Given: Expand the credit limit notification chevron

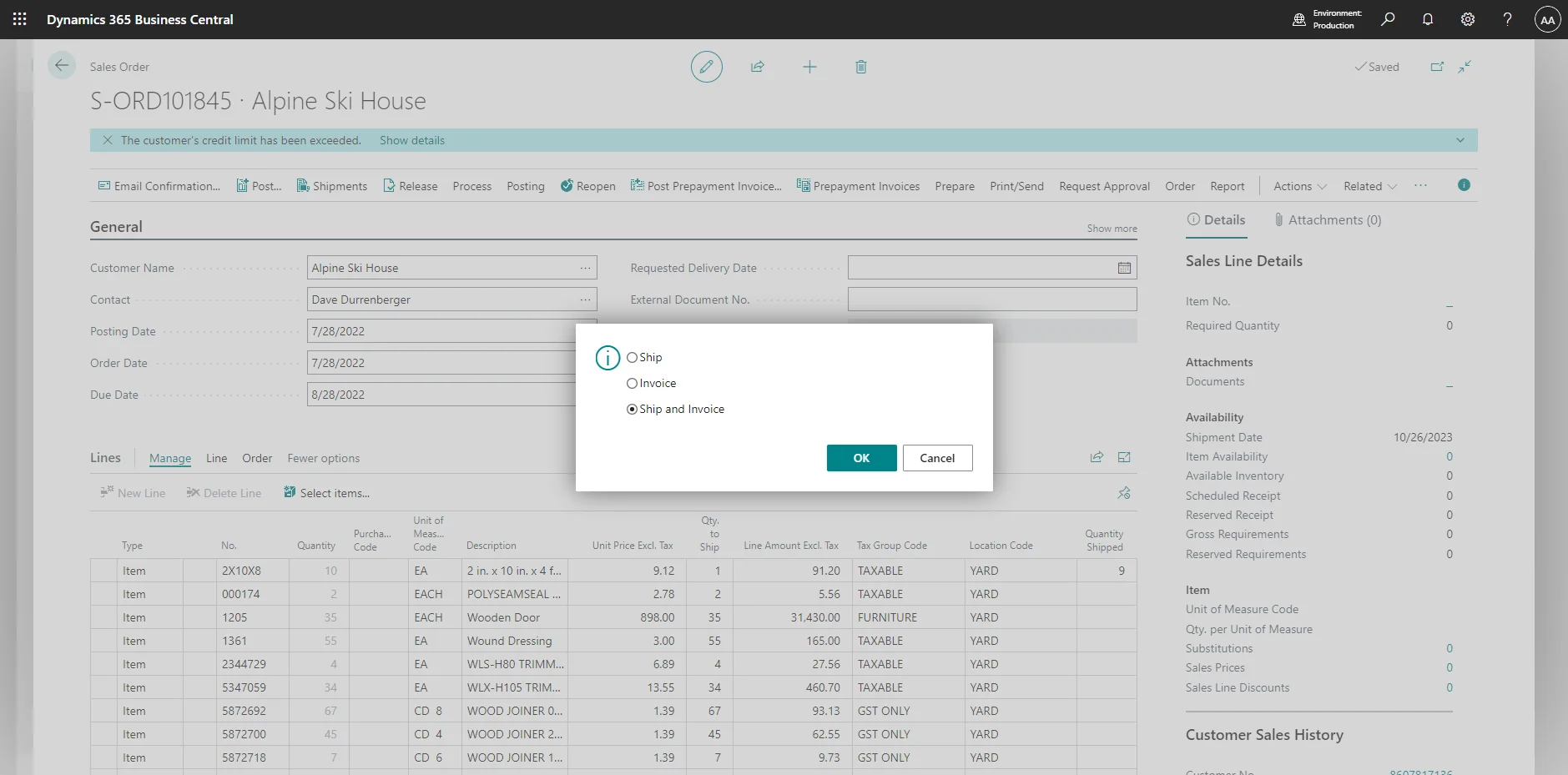Looking at the screenshot, I should click(1460, 140).
